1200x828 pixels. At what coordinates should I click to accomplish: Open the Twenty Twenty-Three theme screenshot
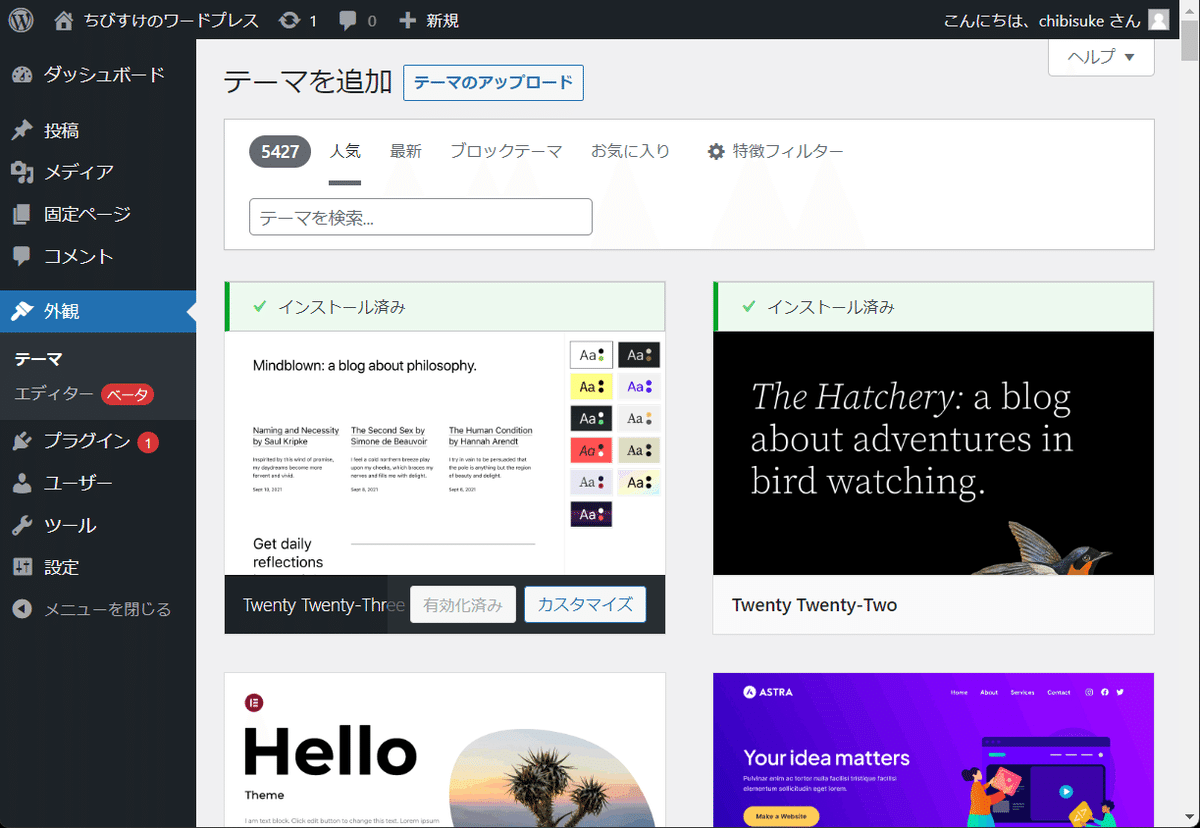[x=445, y=453]
